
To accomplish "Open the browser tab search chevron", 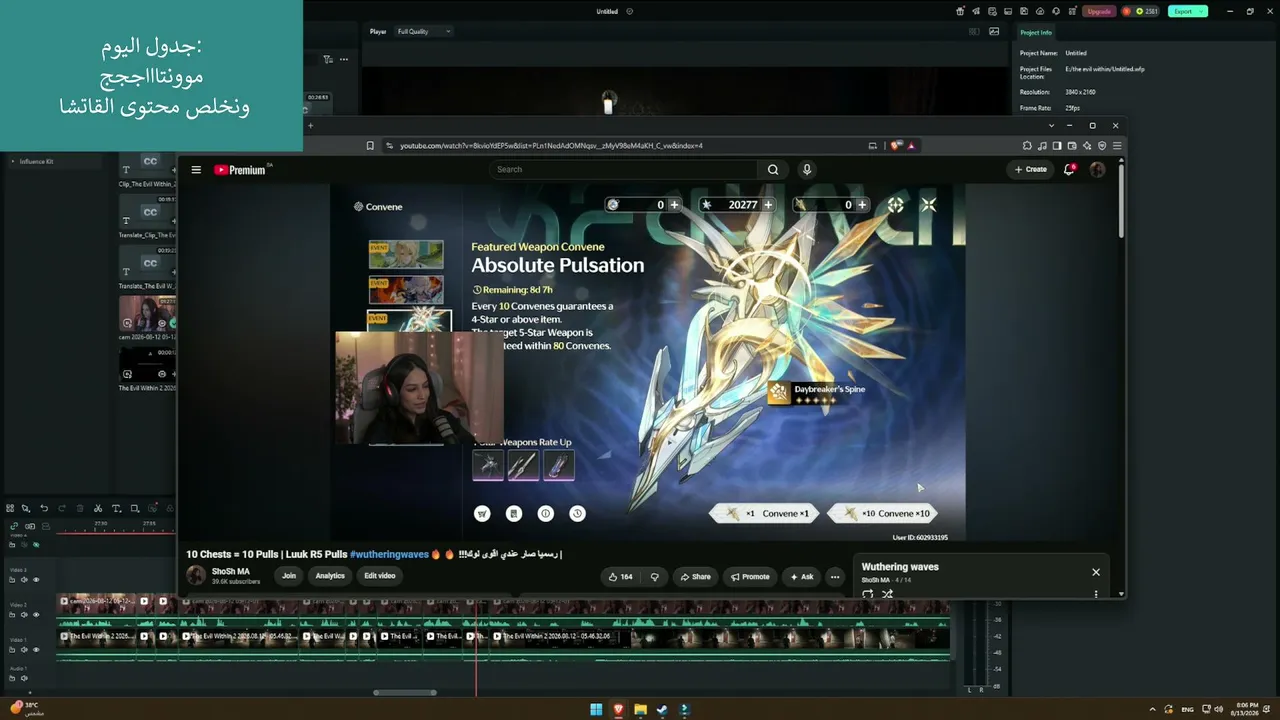I will pos(1051,126).
